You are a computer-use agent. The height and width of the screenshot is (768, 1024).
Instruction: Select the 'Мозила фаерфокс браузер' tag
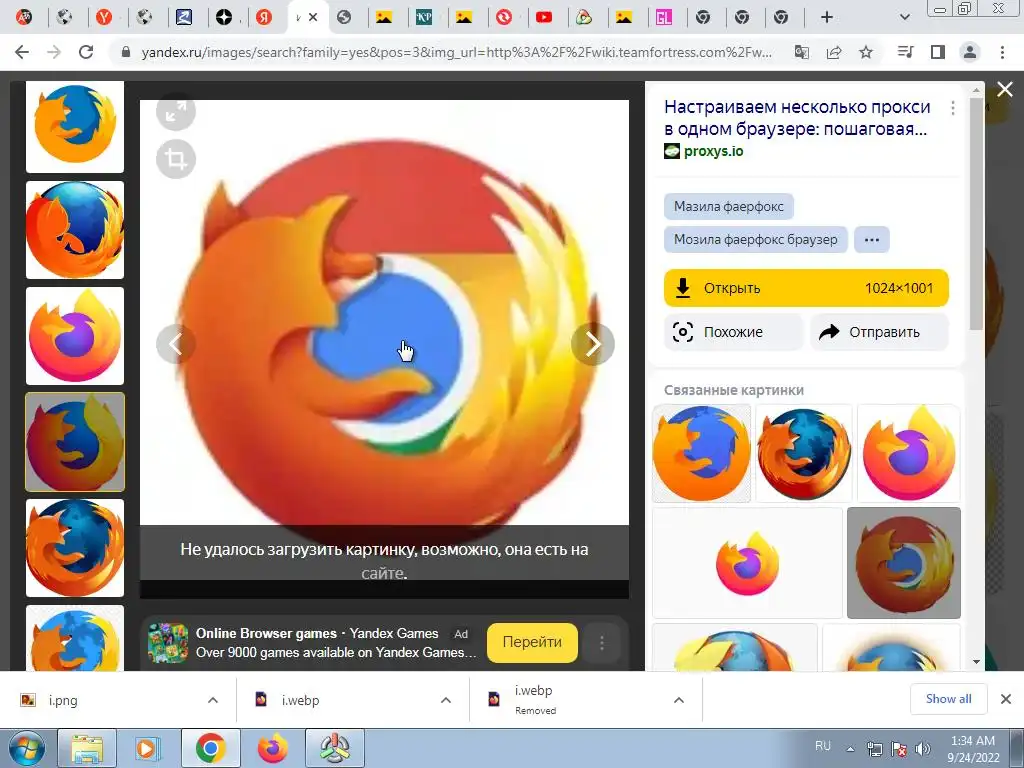[x=756, y=240]
